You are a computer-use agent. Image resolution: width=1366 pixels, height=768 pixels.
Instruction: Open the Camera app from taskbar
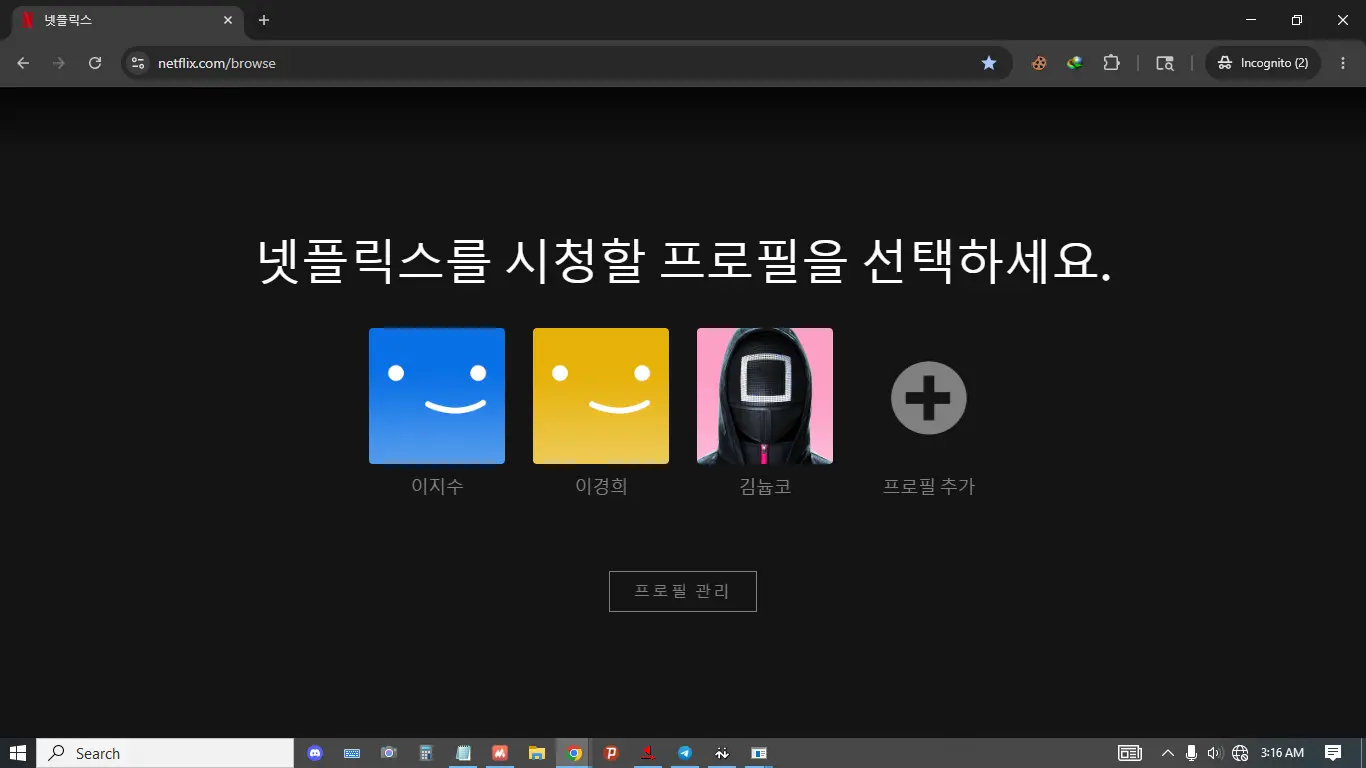click(389, 753)
